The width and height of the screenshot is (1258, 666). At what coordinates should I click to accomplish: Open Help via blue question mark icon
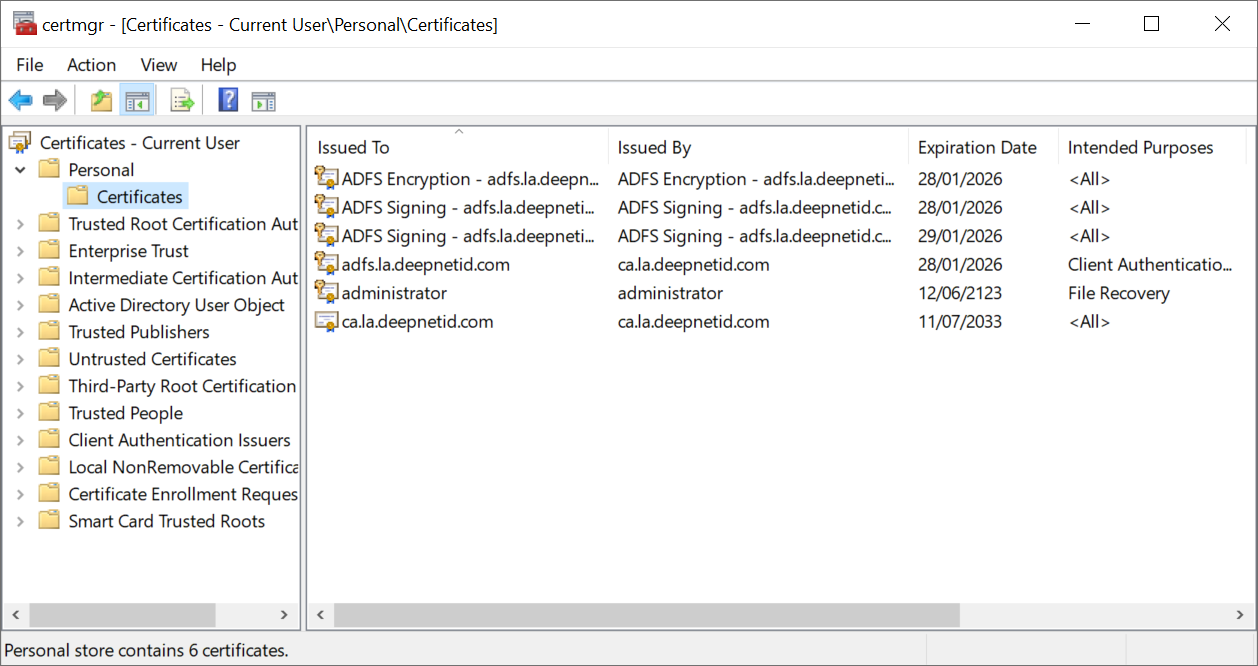(x=228, y=100)
